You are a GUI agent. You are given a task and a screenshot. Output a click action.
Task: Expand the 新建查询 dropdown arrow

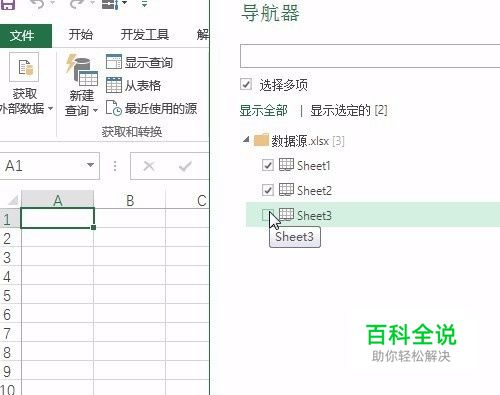click(x=95, y=110)
